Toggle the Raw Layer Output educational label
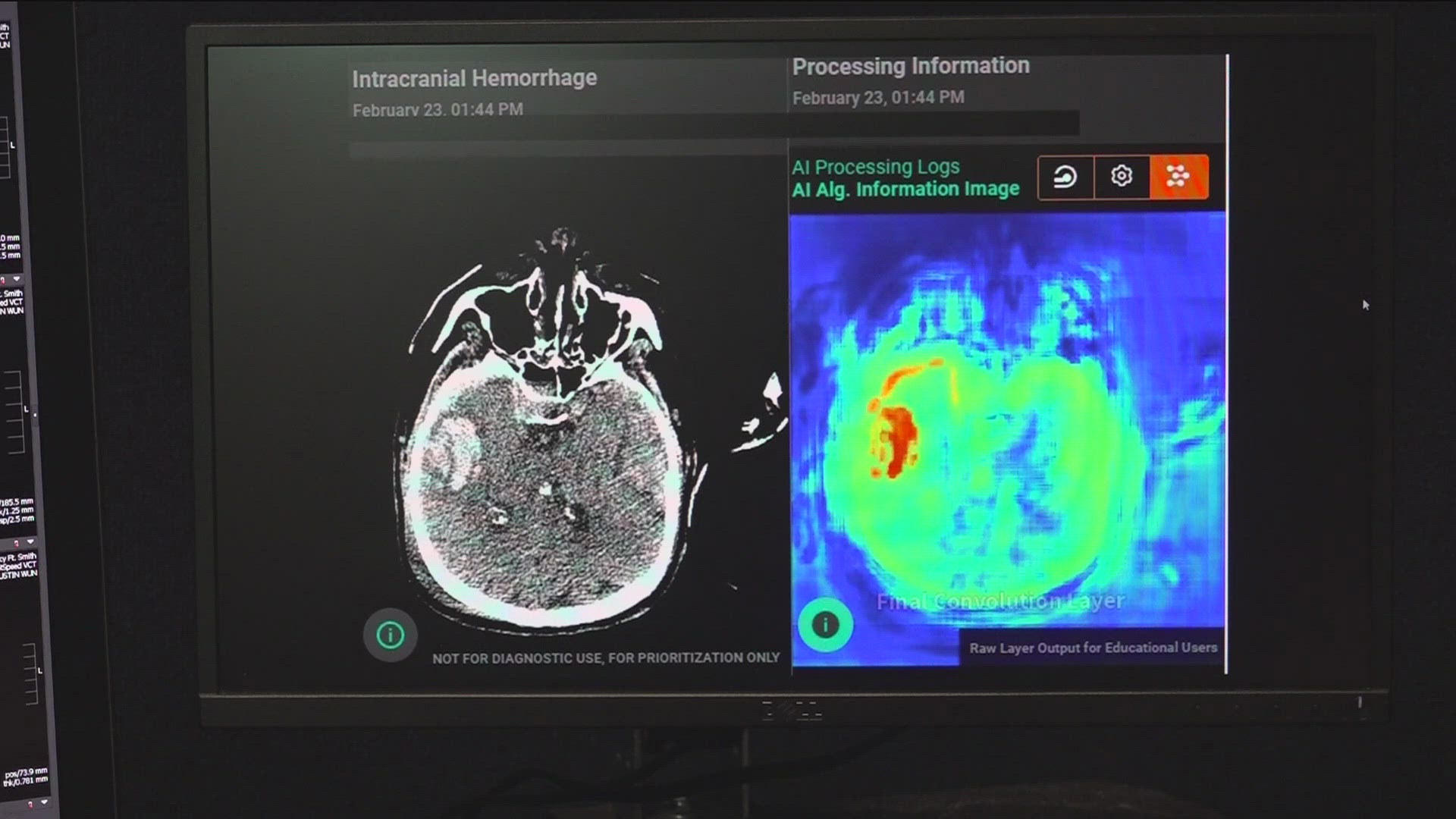Viewport: 1456px width, 819px height. pyautogui.click(x=1093, y=648)
